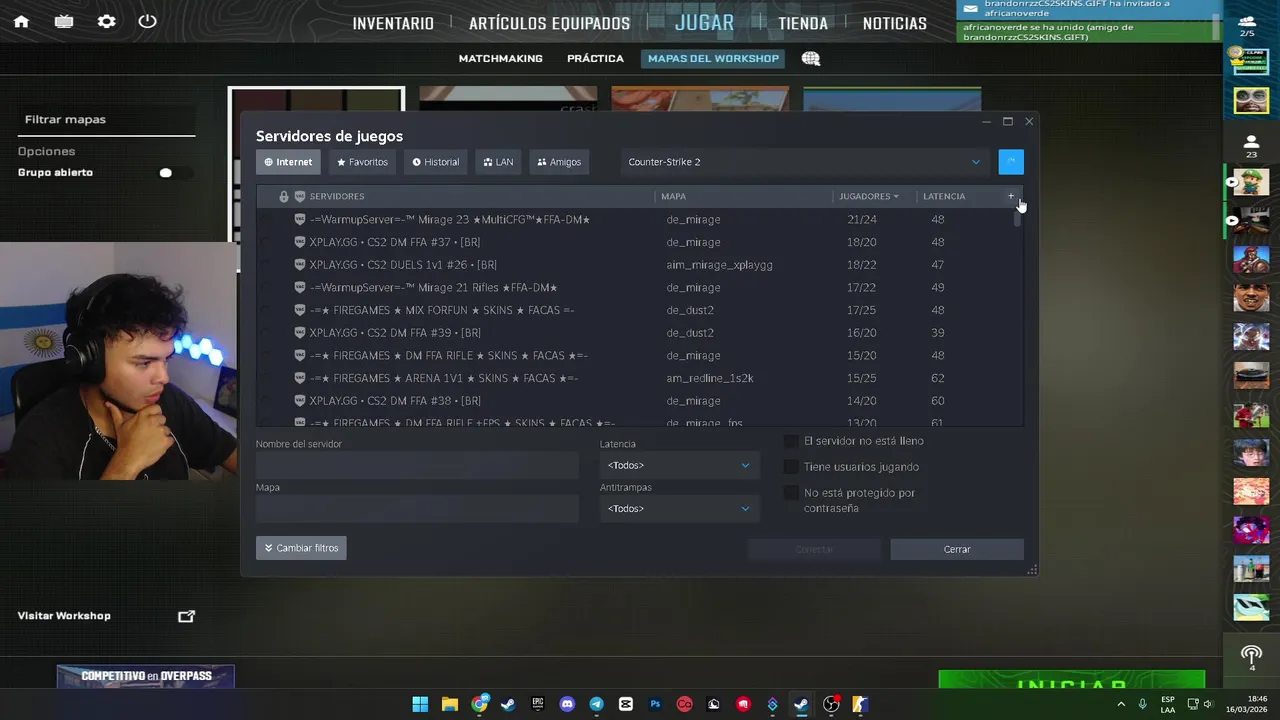Open the settings gear in the CS2 top bar

(x=107, y=21)
